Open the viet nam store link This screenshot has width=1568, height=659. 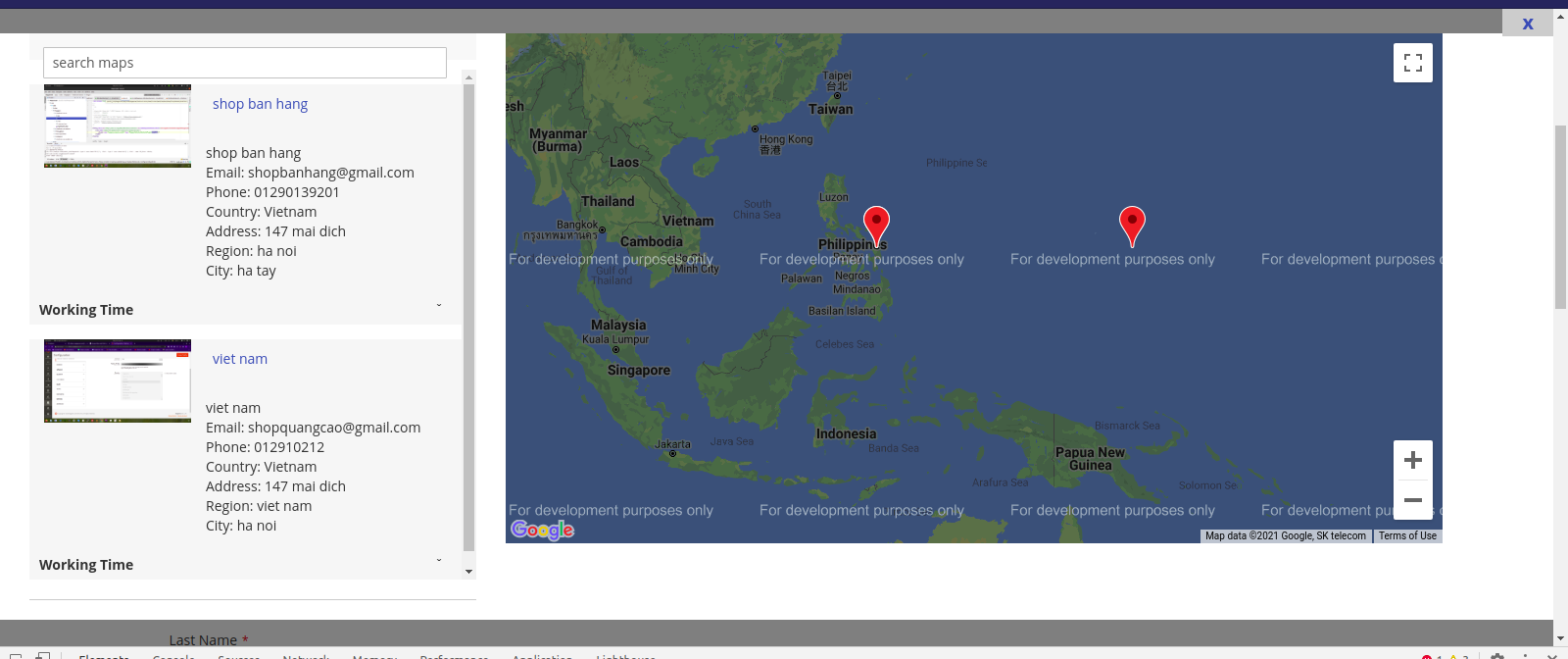[240, 359]
